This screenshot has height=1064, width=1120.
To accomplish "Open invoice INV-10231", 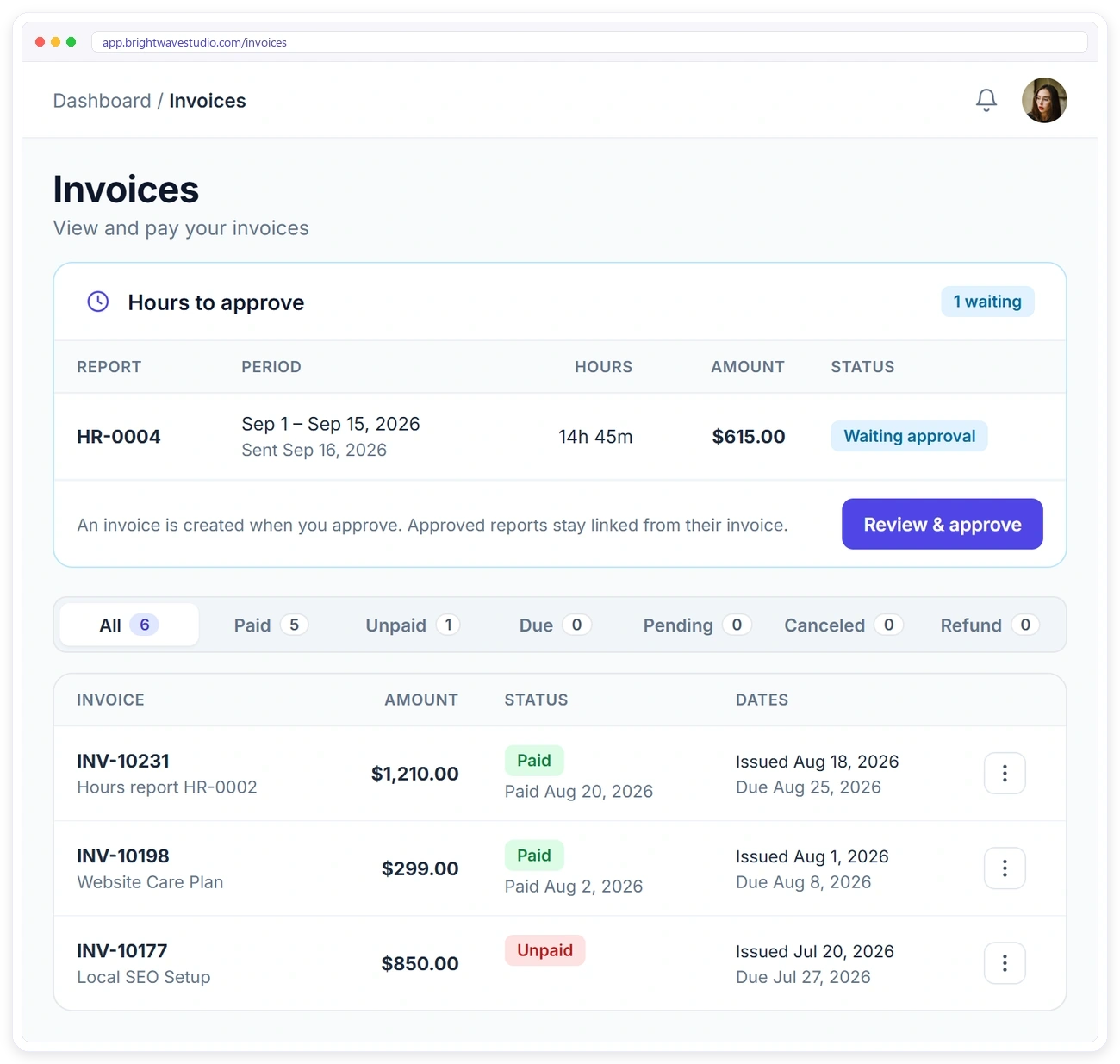I will 123,761.
